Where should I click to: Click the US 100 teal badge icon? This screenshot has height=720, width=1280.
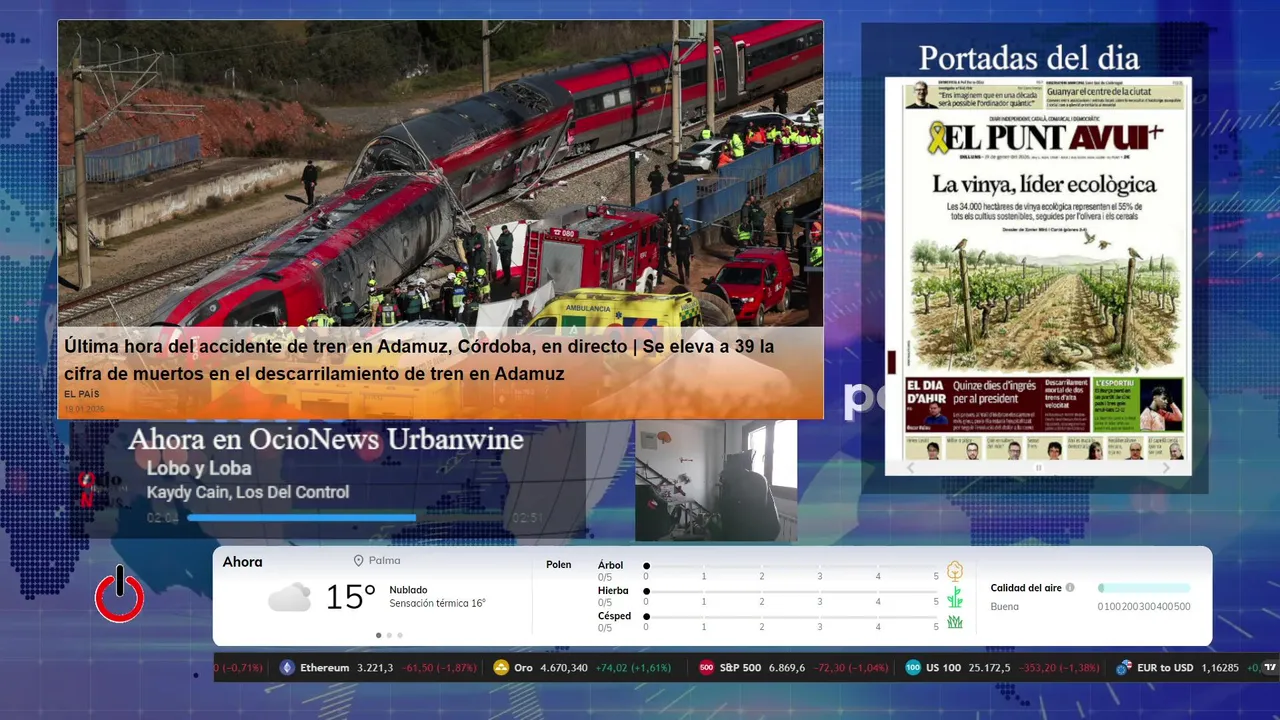912,668
